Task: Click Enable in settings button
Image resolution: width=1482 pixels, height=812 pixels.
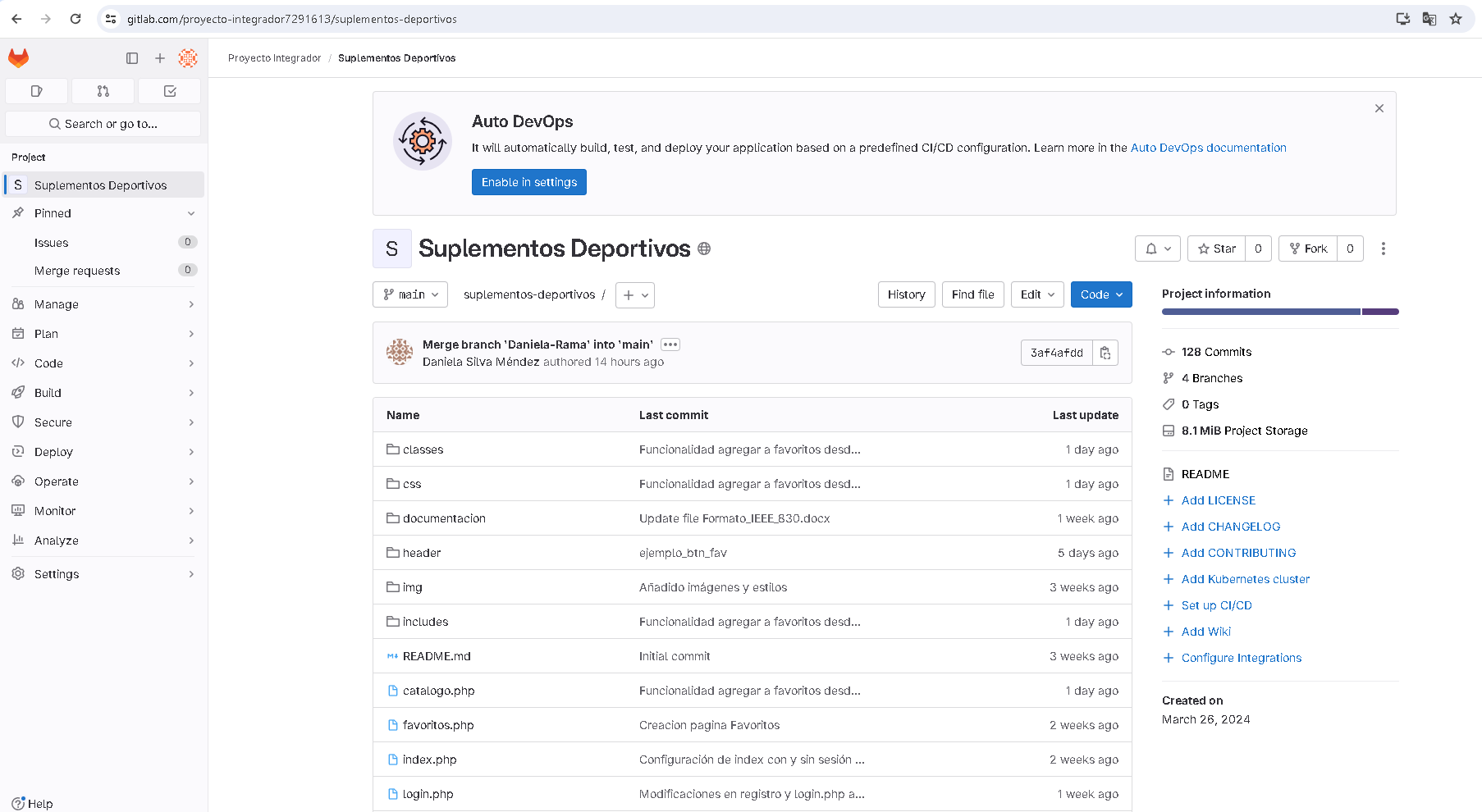Action: pyautogui.click(x=529, y=182)
